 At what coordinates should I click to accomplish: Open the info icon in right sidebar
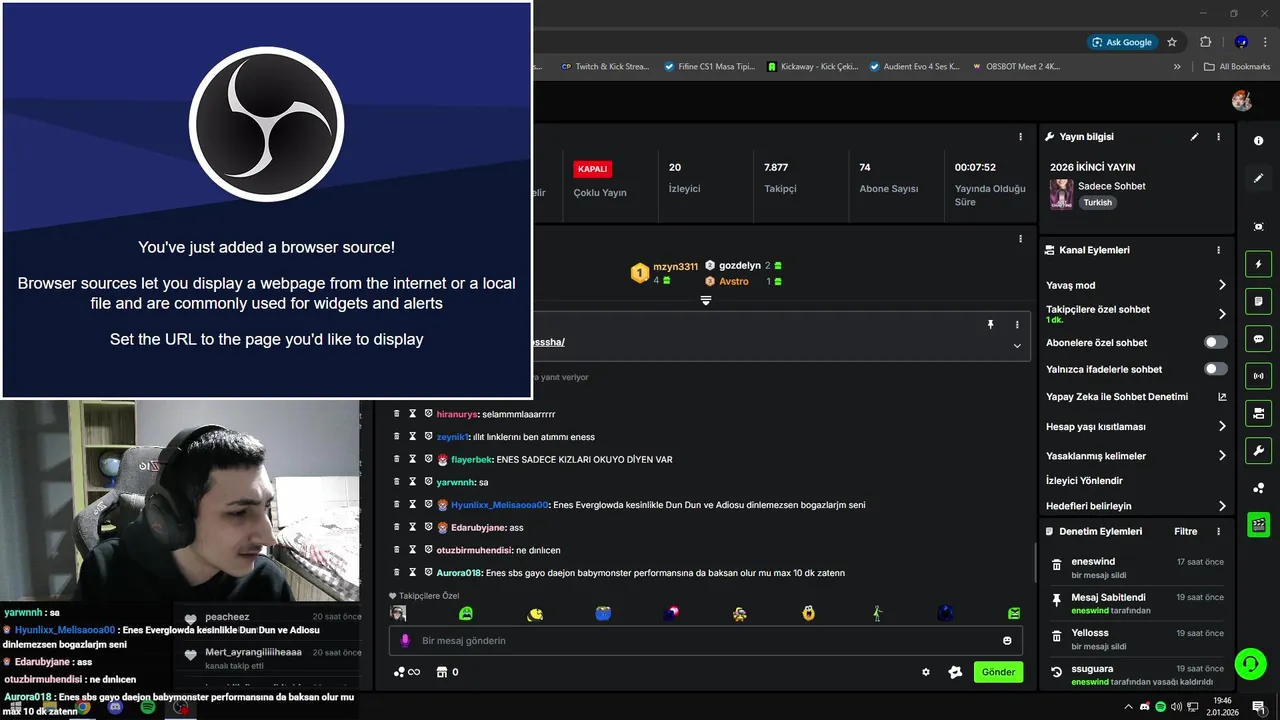[1258, 141]
